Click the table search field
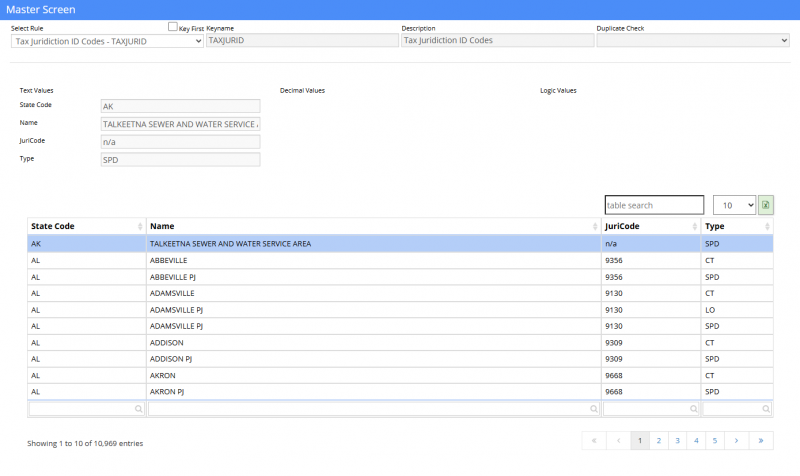The image size is (800, 476). (654, 205)
